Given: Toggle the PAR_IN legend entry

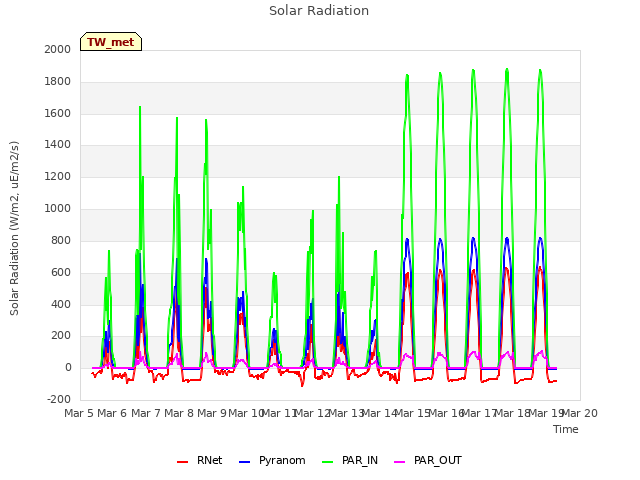Looking at the screenshot, I should [x=350, y=461].
